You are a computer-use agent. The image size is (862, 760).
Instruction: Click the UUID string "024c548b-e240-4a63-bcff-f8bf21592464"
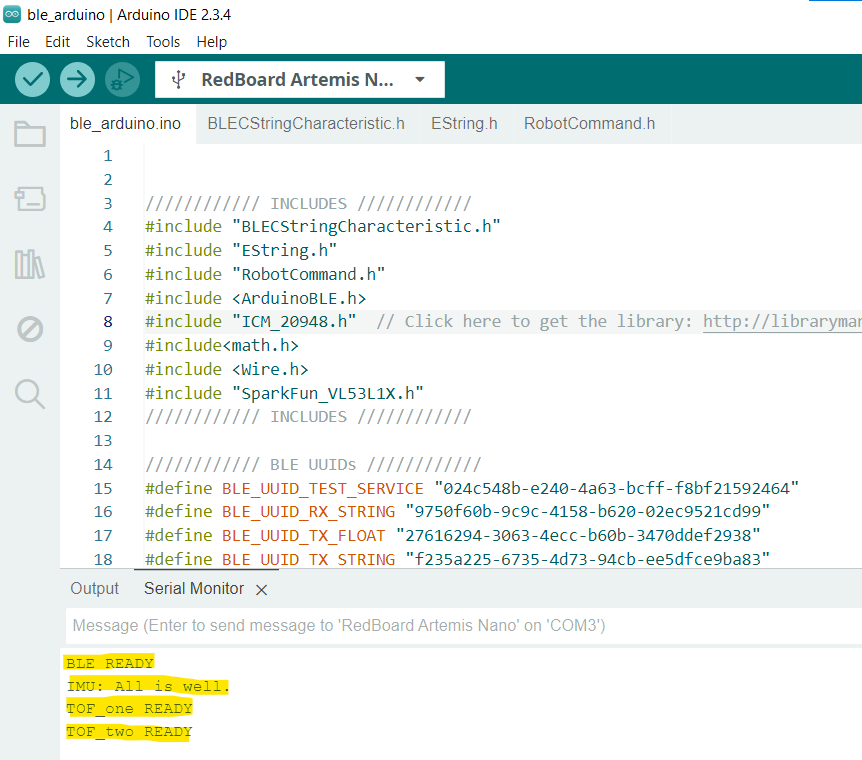[x=616, y=488]
